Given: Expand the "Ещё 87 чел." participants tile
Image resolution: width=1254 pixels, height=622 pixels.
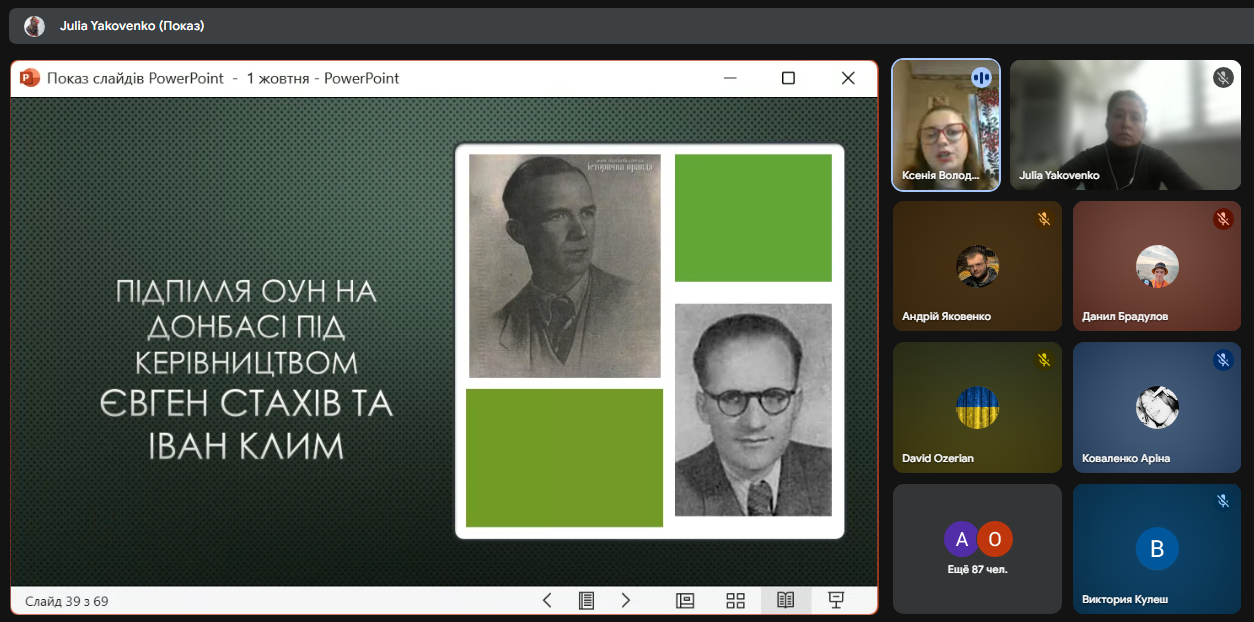Looking at the screenshot, I should pos(977,548).
